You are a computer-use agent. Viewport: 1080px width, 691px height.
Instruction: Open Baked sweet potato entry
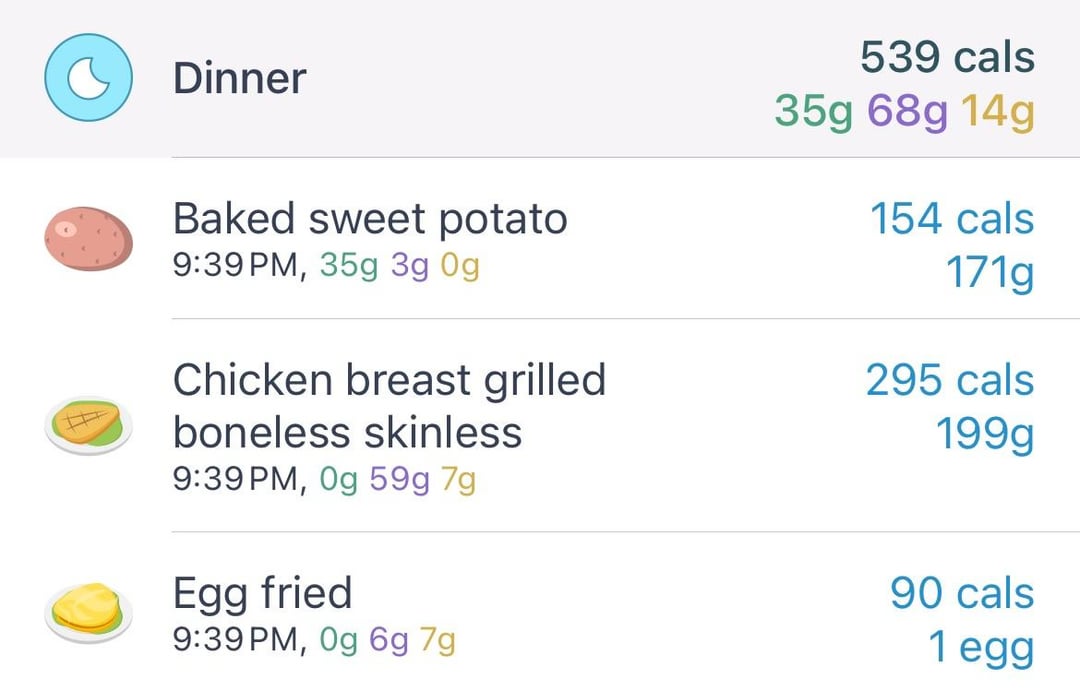click(540, 238)
